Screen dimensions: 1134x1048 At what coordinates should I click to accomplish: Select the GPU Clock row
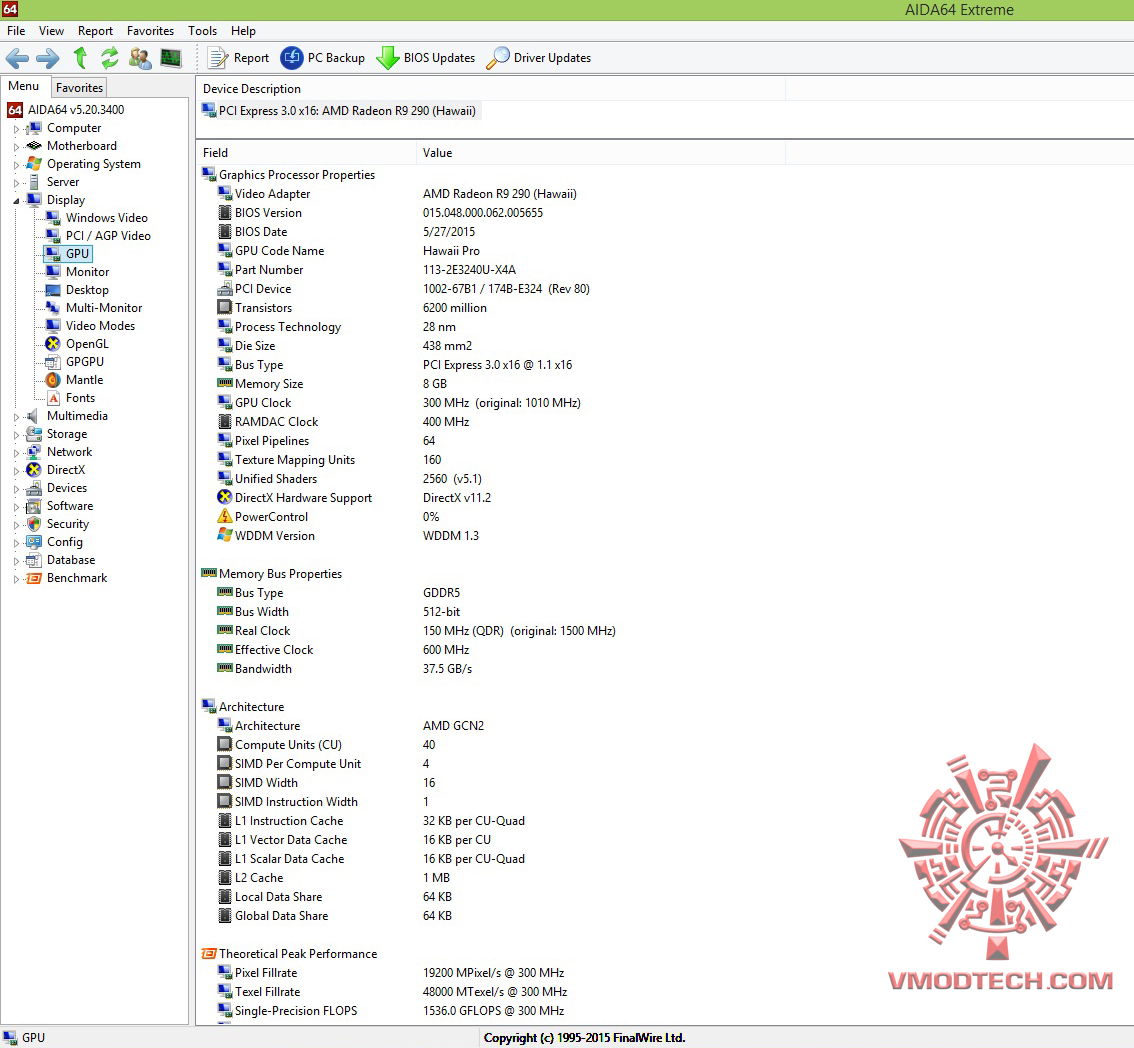click(x=398, y=403)
